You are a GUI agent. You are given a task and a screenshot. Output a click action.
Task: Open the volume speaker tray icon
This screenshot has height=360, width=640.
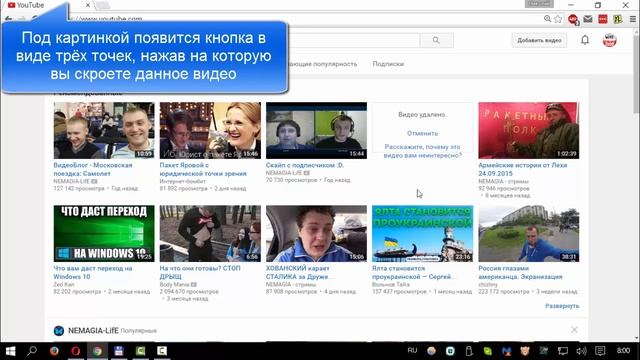[x=581, y=351]
